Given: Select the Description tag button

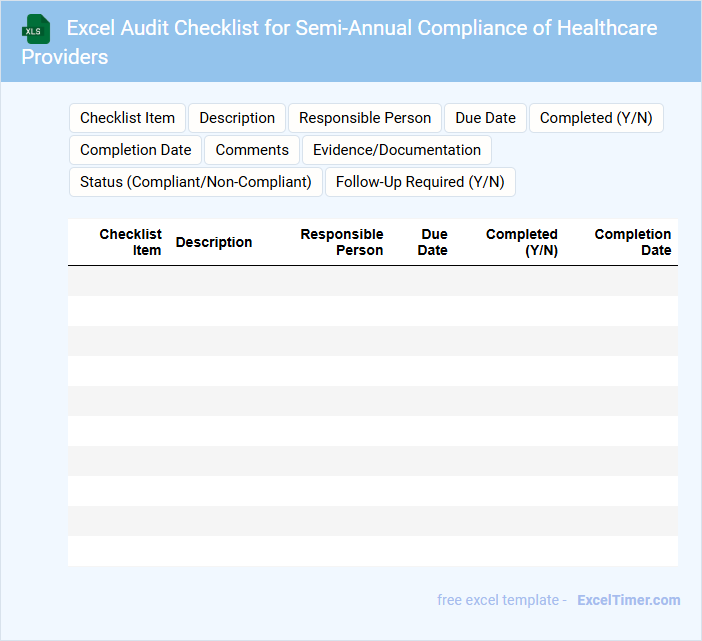Looking at the screenshot, I should pos(237,118).
